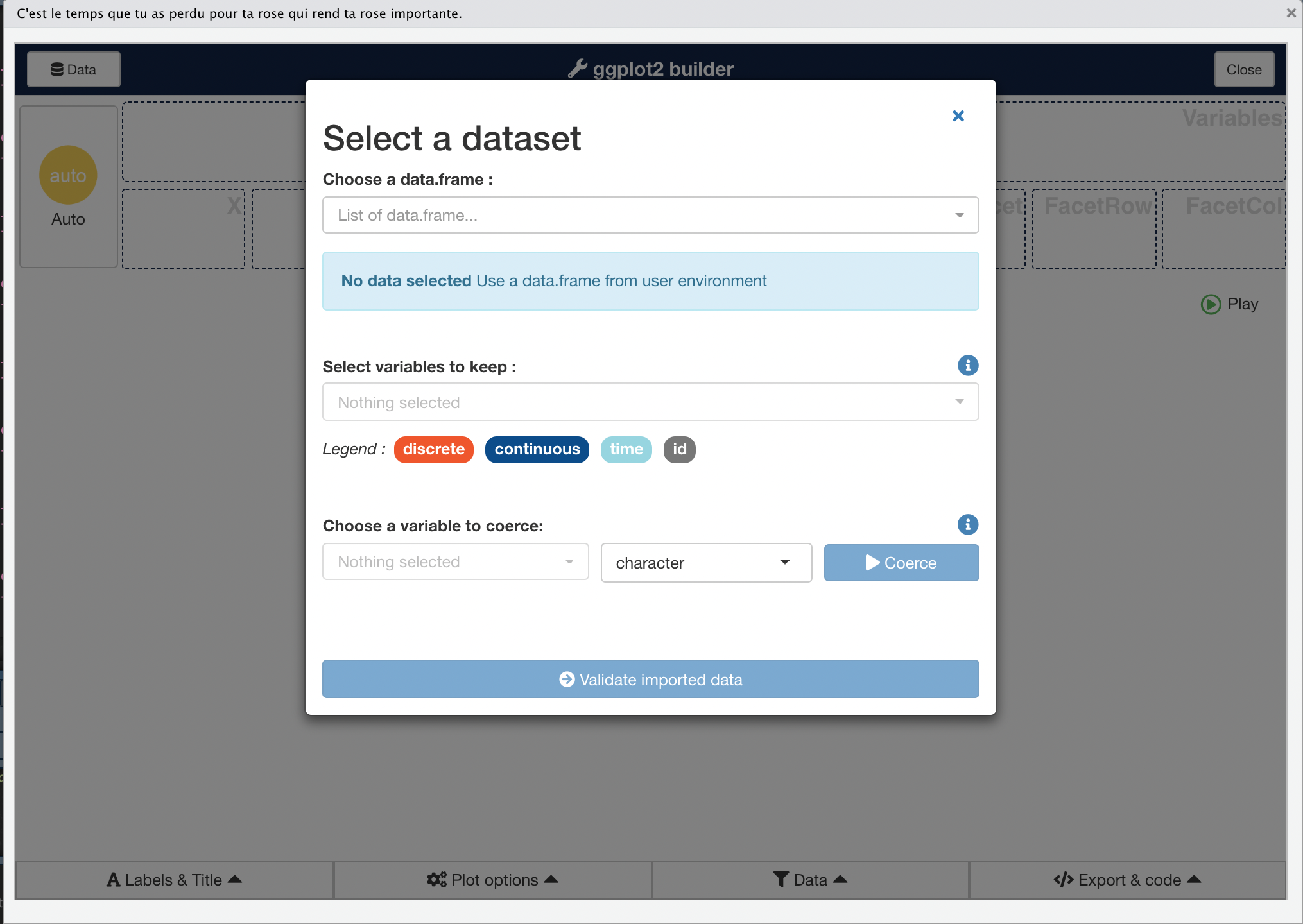Open the Select variables to keep dropdown
The image size is (1303, 924).
(x=650, y=402)
